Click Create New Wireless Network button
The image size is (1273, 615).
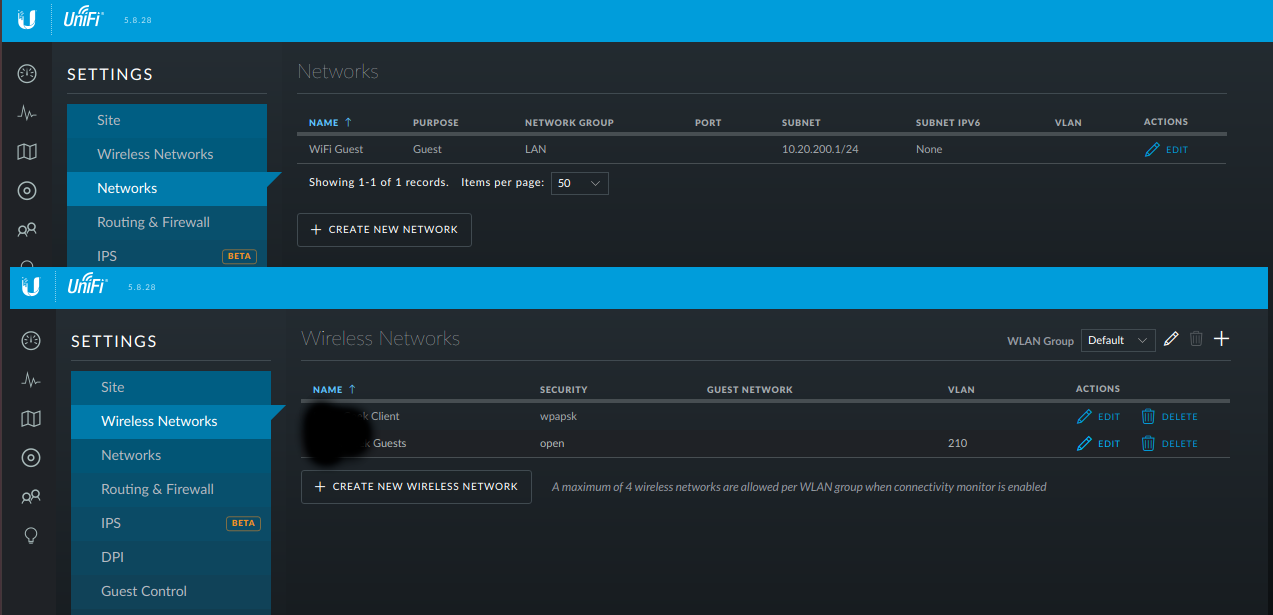click(416, 487)
